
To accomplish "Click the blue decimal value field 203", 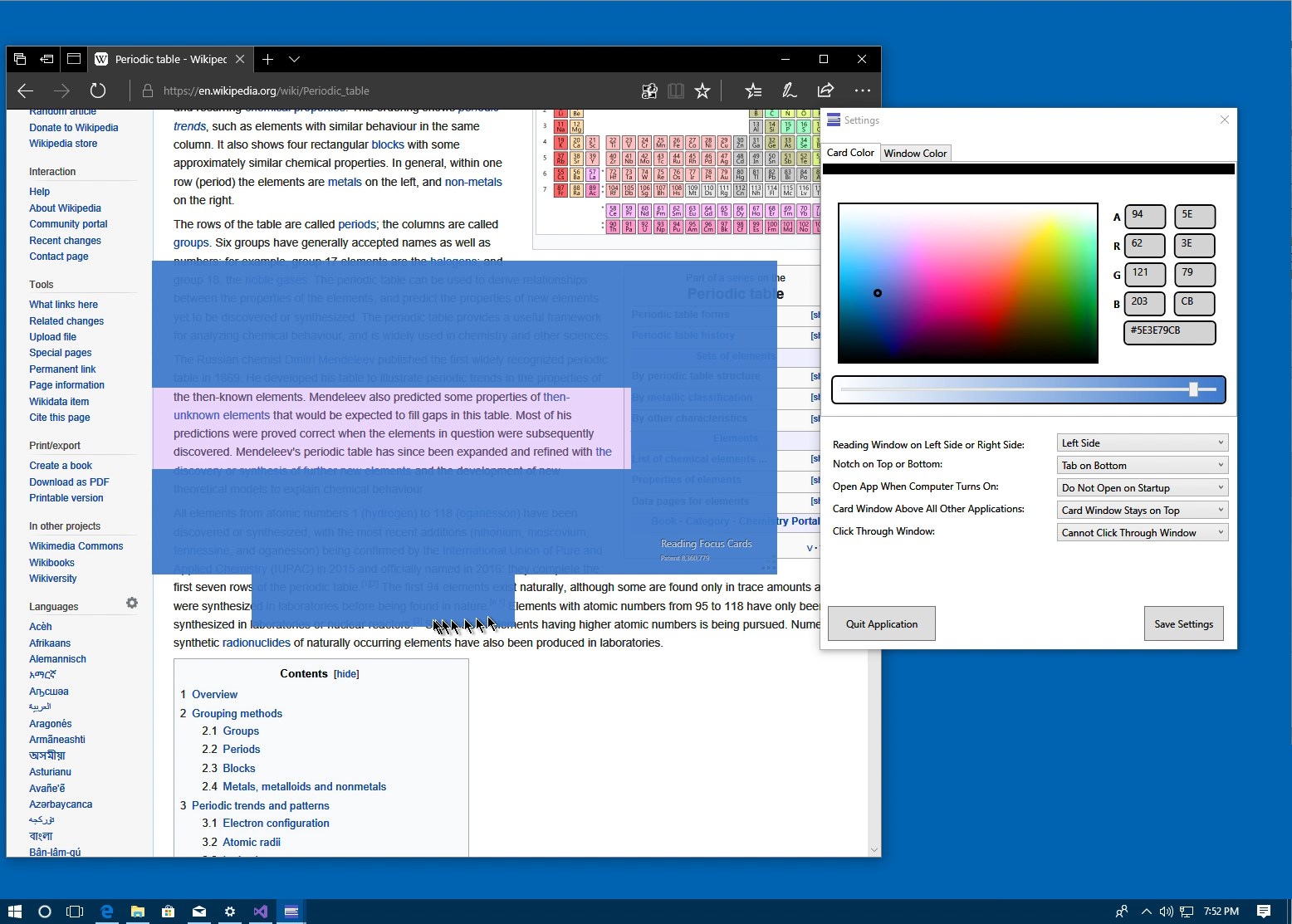I will click(x=1144, y=303).
